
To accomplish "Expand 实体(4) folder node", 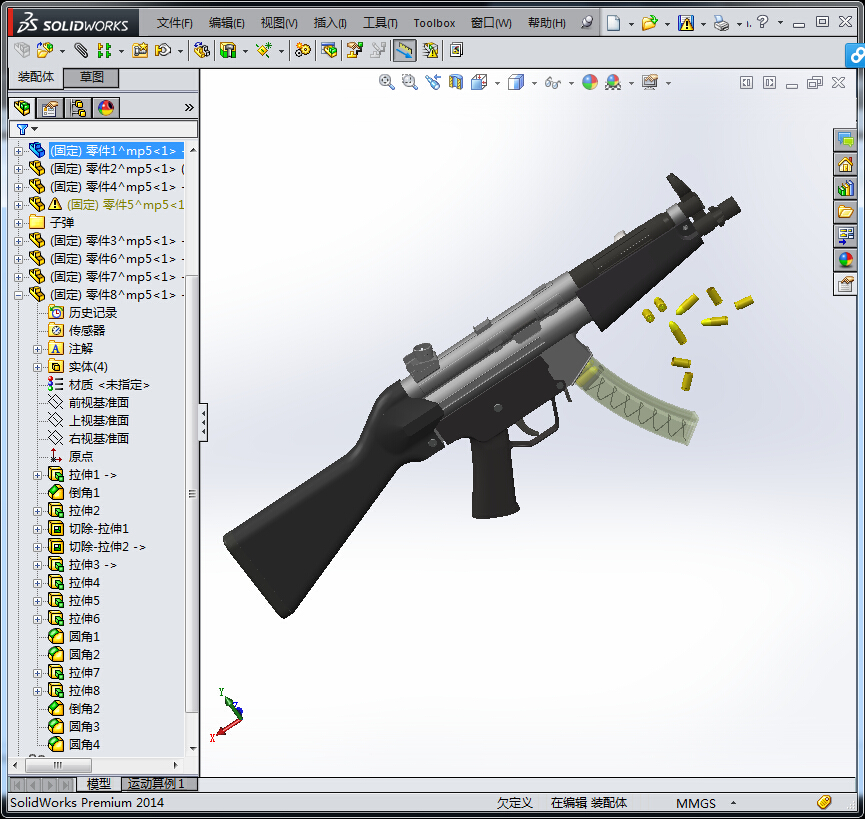I will click(37, 367).
